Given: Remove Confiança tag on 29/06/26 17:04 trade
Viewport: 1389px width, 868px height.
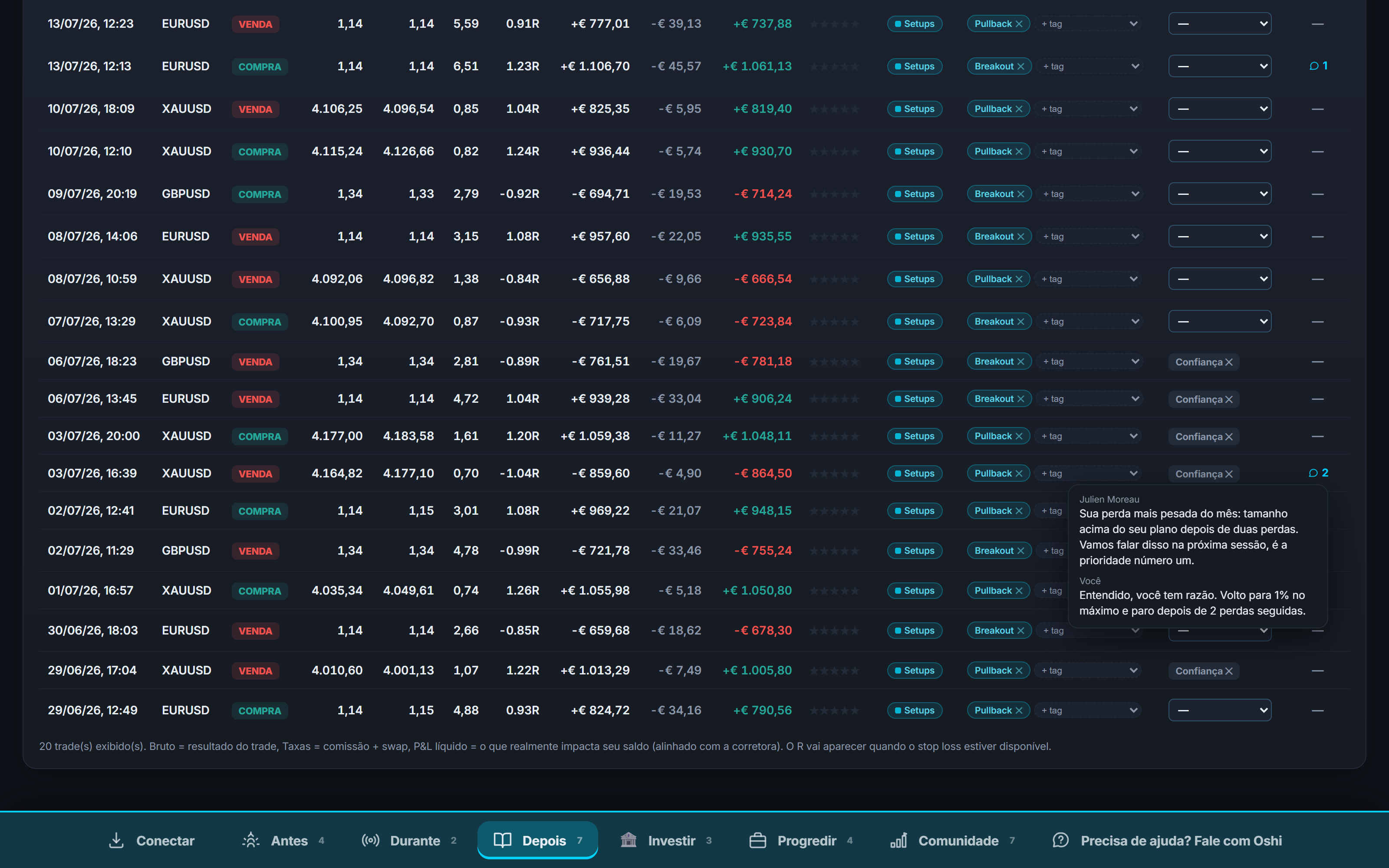Looking at the screenshot, I should [1229, 671].
